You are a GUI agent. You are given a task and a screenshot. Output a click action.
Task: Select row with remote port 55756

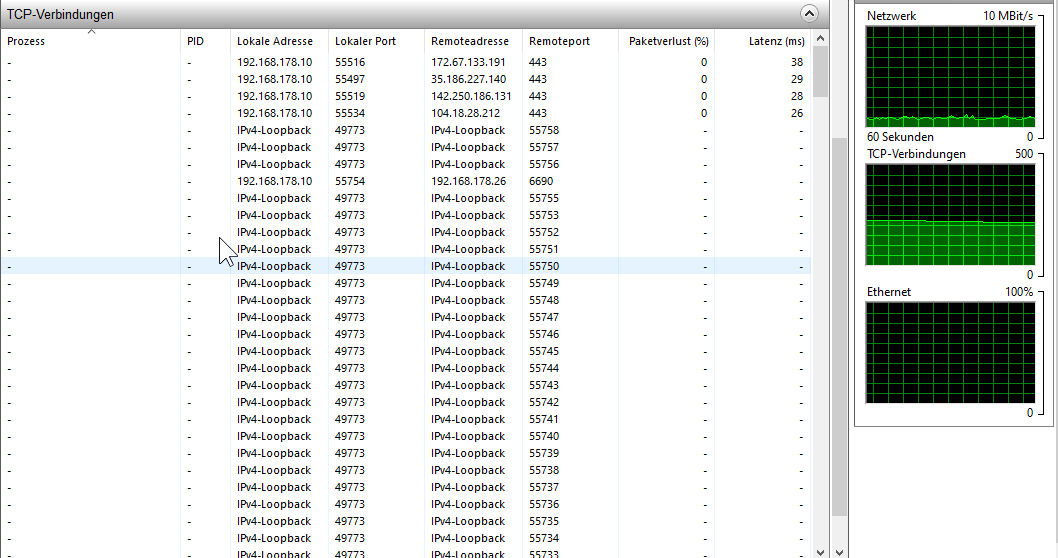406,164
